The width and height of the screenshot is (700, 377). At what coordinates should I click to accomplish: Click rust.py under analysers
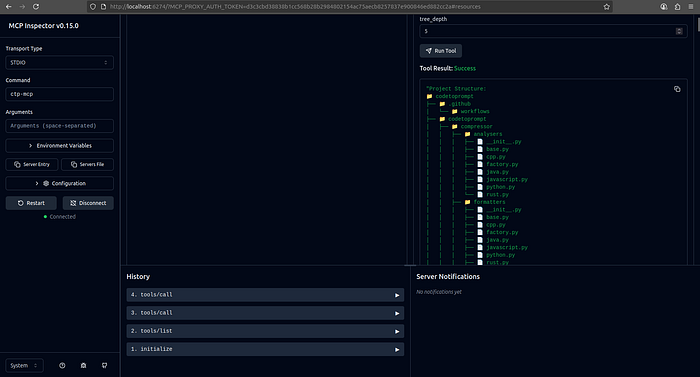coord(493,195)
